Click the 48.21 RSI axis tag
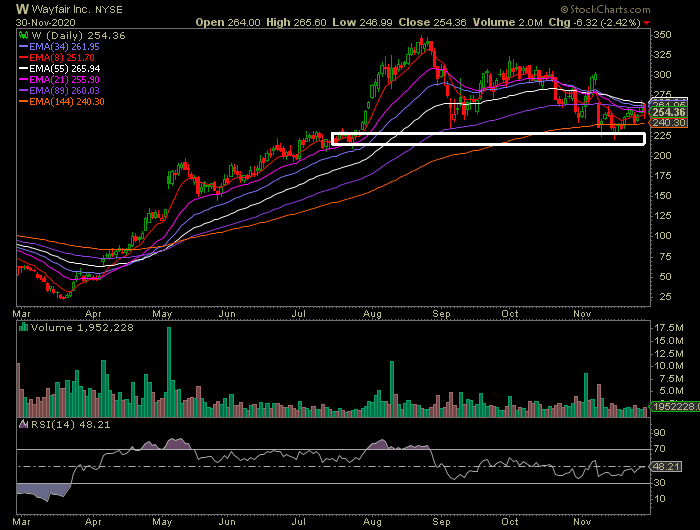This screenshot has width=700, height=530. [x=666, y=467]
